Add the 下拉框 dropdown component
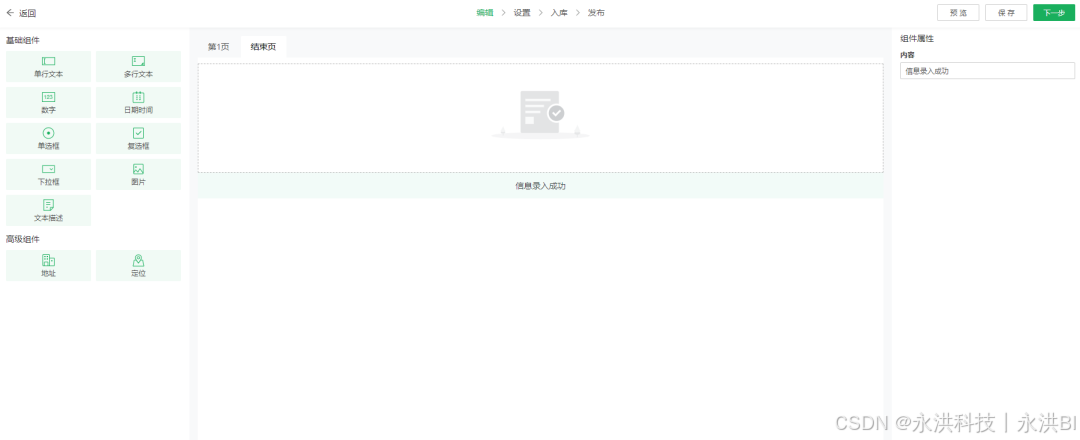The image size is (1080, 440). click(48, 174)
